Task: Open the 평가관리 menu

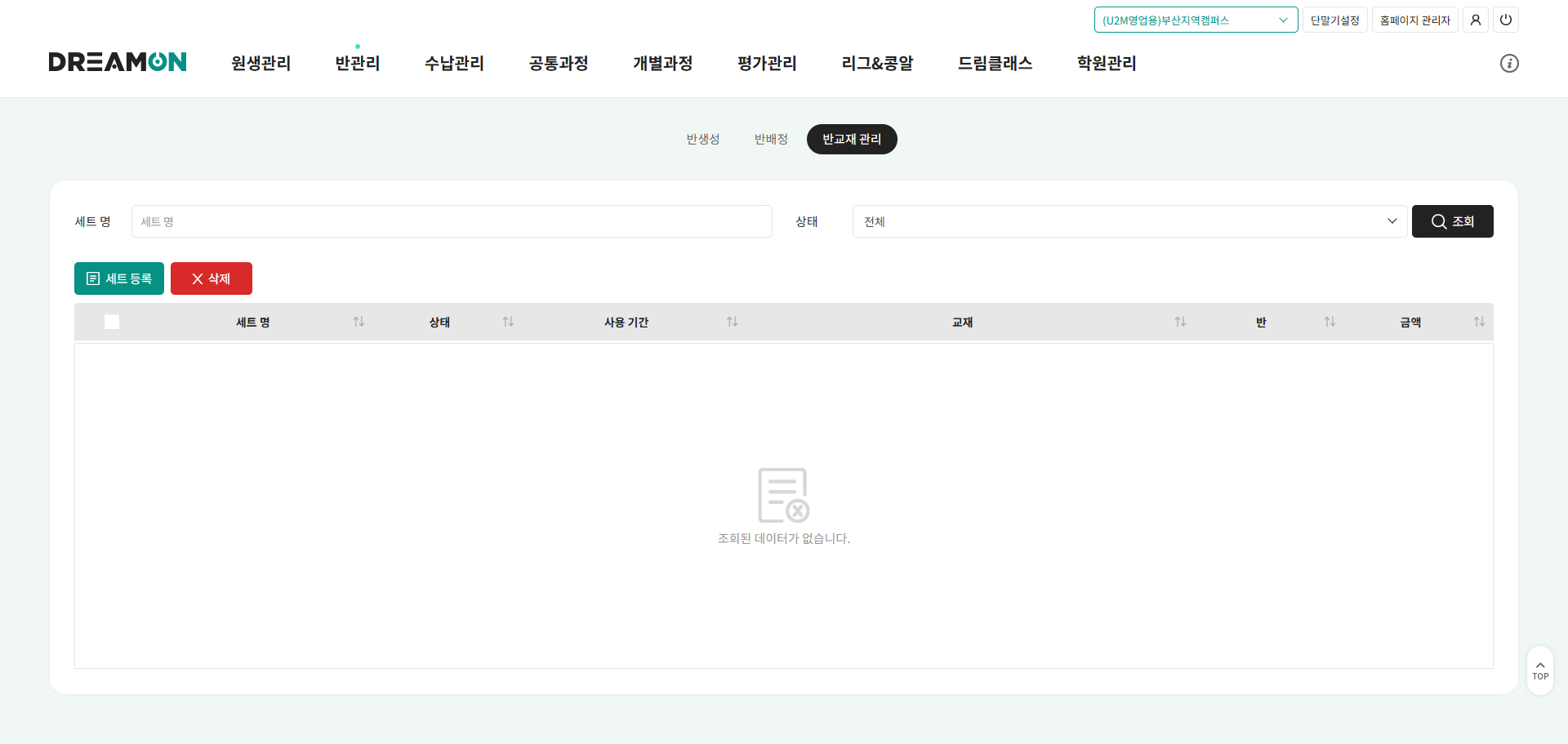Action: pos(767,63)
